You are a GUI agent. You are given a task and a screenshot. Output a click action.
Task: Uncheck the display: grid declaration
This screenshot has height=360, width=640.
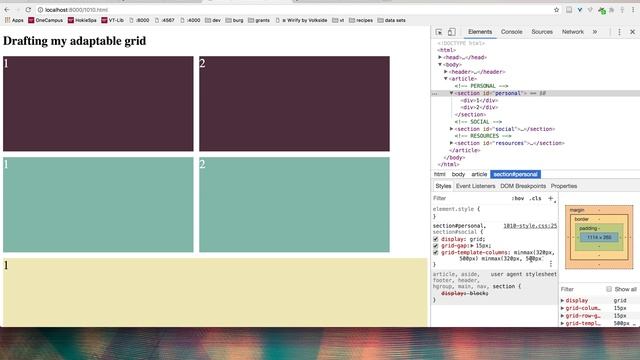coord(436,239)
